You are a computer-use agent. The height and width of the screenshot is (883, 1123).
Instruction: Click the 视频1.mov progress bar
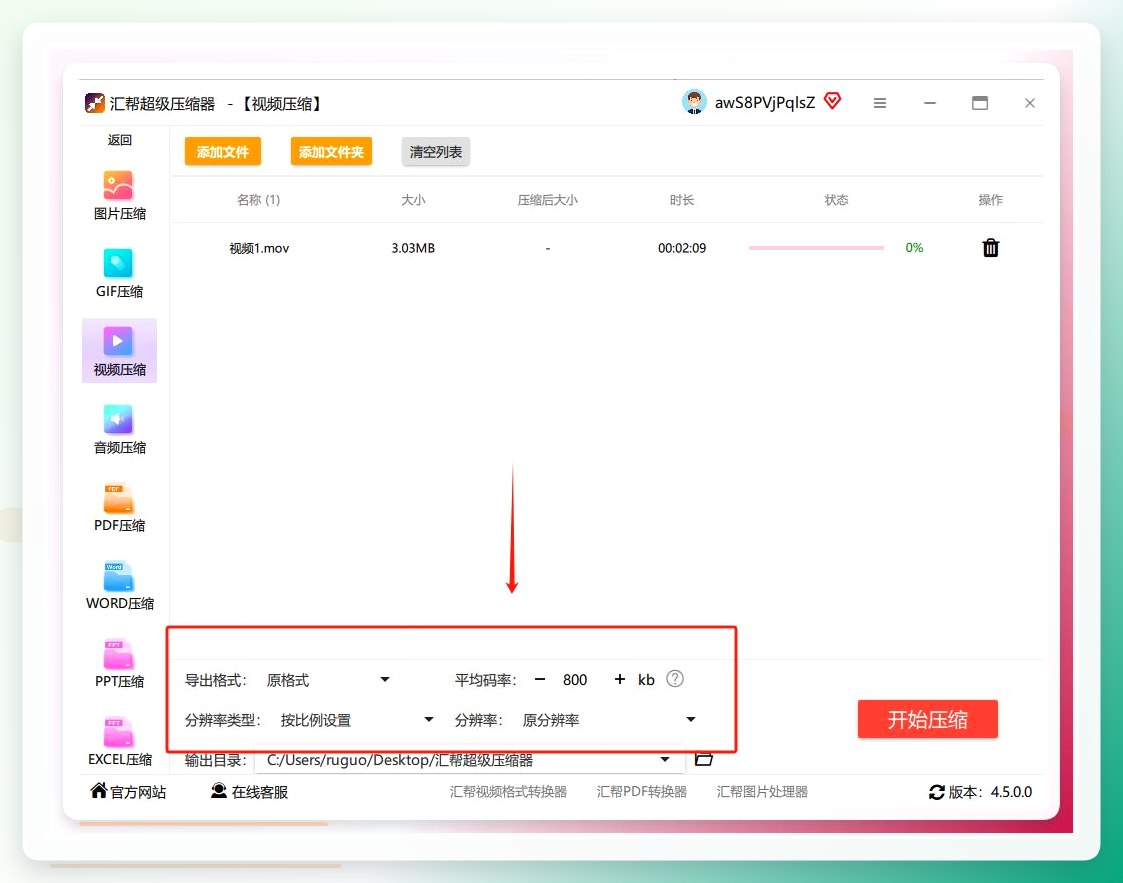tap(816, 248)
